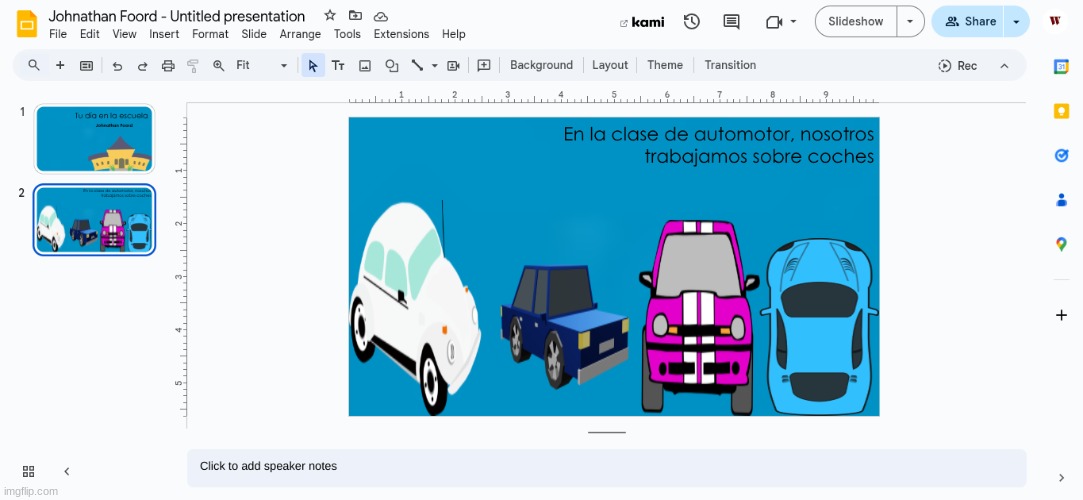Click the video call camera icon
Screen dimensions: 1083x500
pyautogui.click(x=774, y=22)
